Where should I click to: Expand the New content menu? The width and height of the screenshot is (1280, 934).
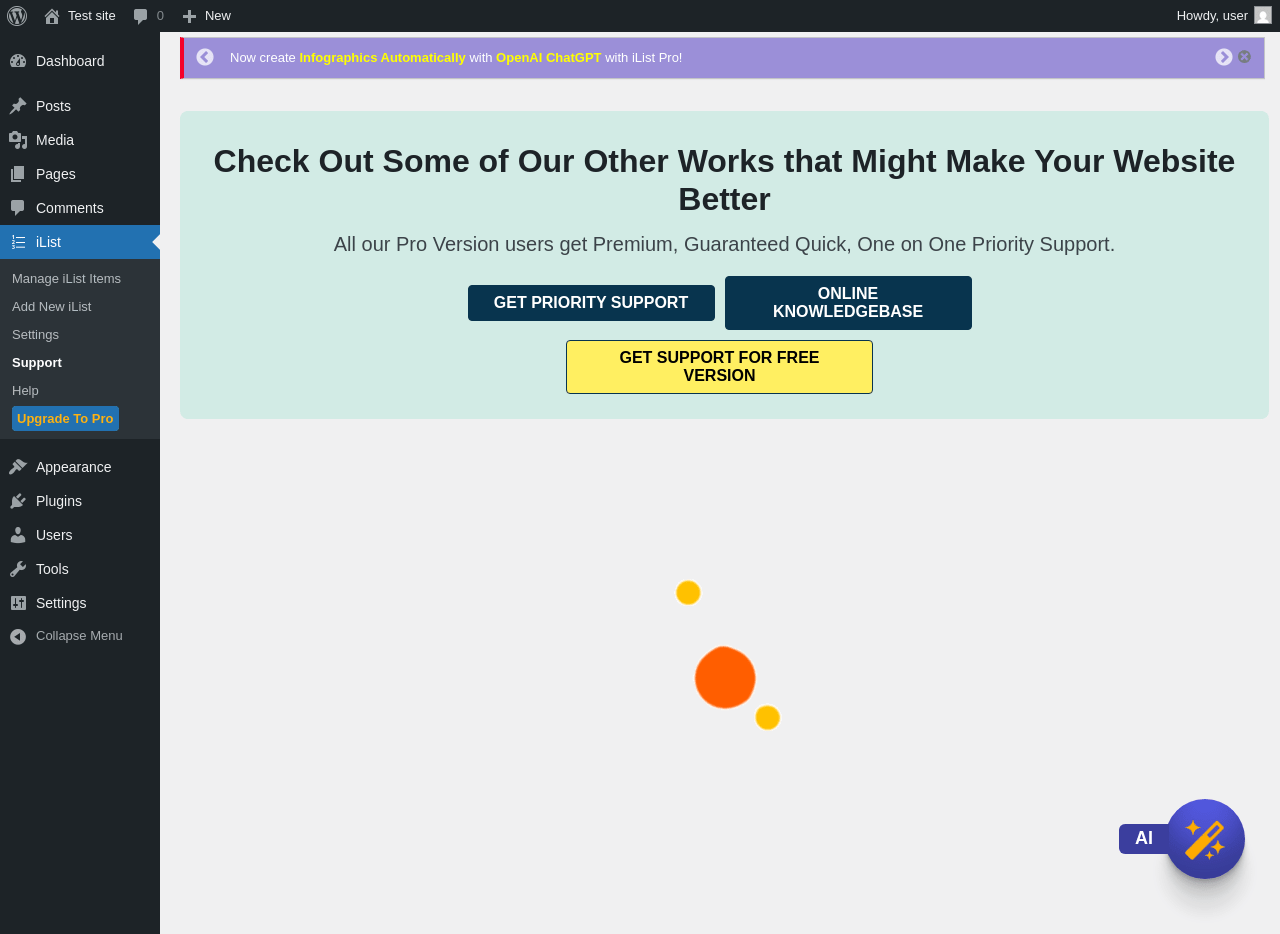[206, 16]
